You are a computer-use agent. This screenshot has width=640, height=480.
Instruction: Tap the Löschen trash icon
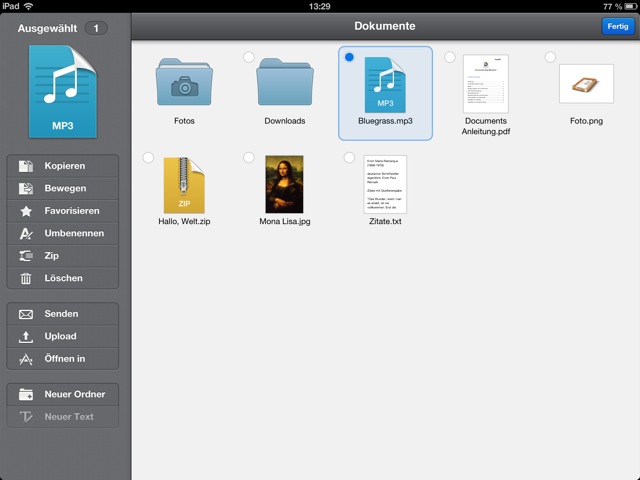coord(26,279)
